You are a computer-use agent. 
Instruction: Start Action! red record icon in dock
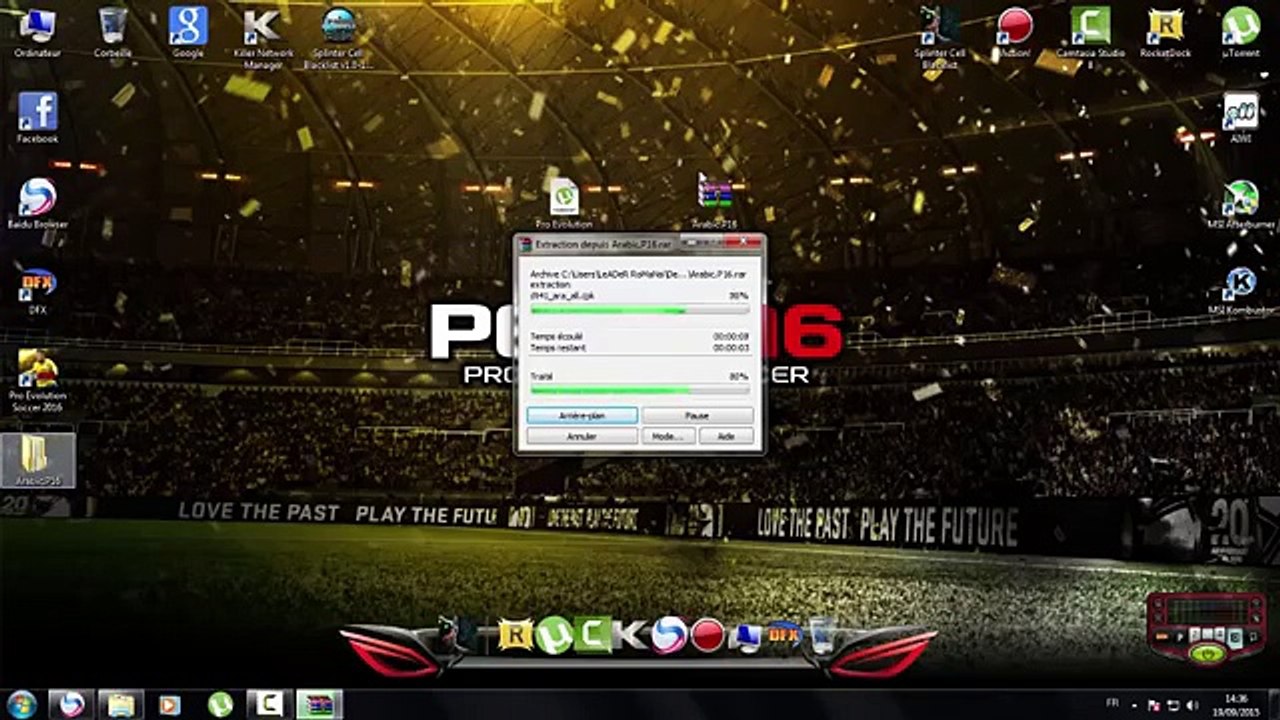pyautogui.click(x=708, y=635)
